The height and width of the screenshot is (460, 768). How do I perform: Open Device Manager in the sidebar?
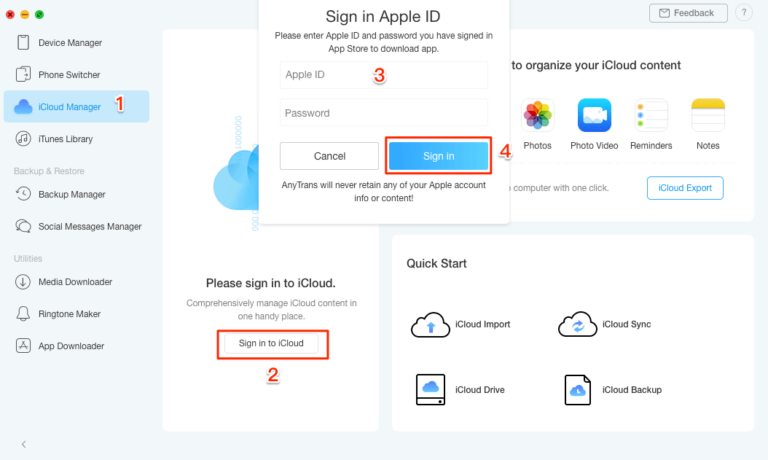pos(70,43)
